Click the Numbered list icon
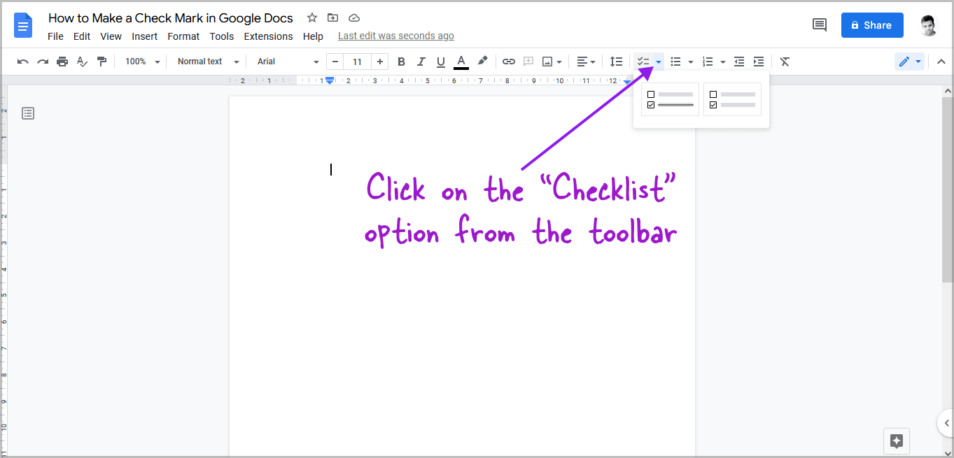 pyautogui.click(x=708, y=61)
